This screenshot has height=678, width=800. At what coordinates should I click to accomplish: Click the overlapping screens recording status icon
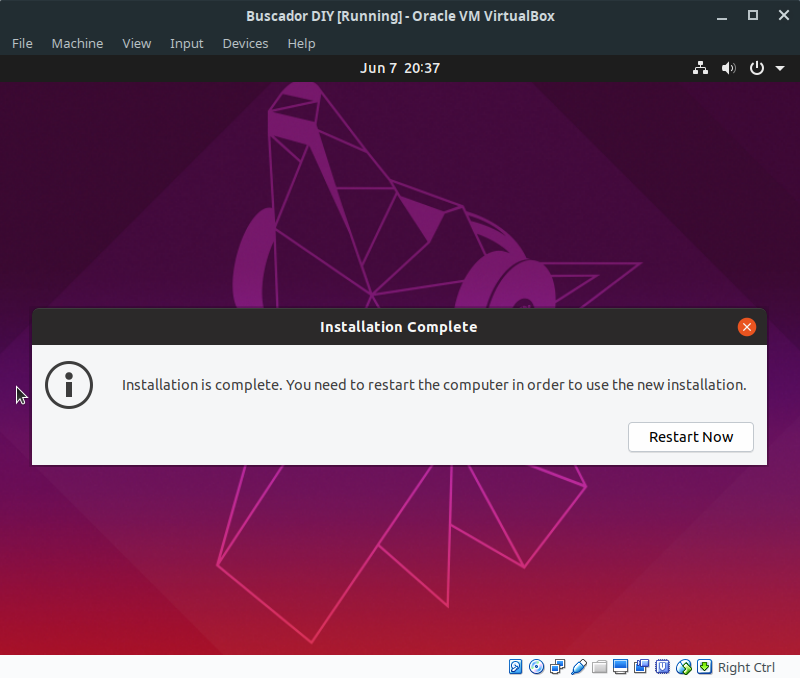coord(641,667)
